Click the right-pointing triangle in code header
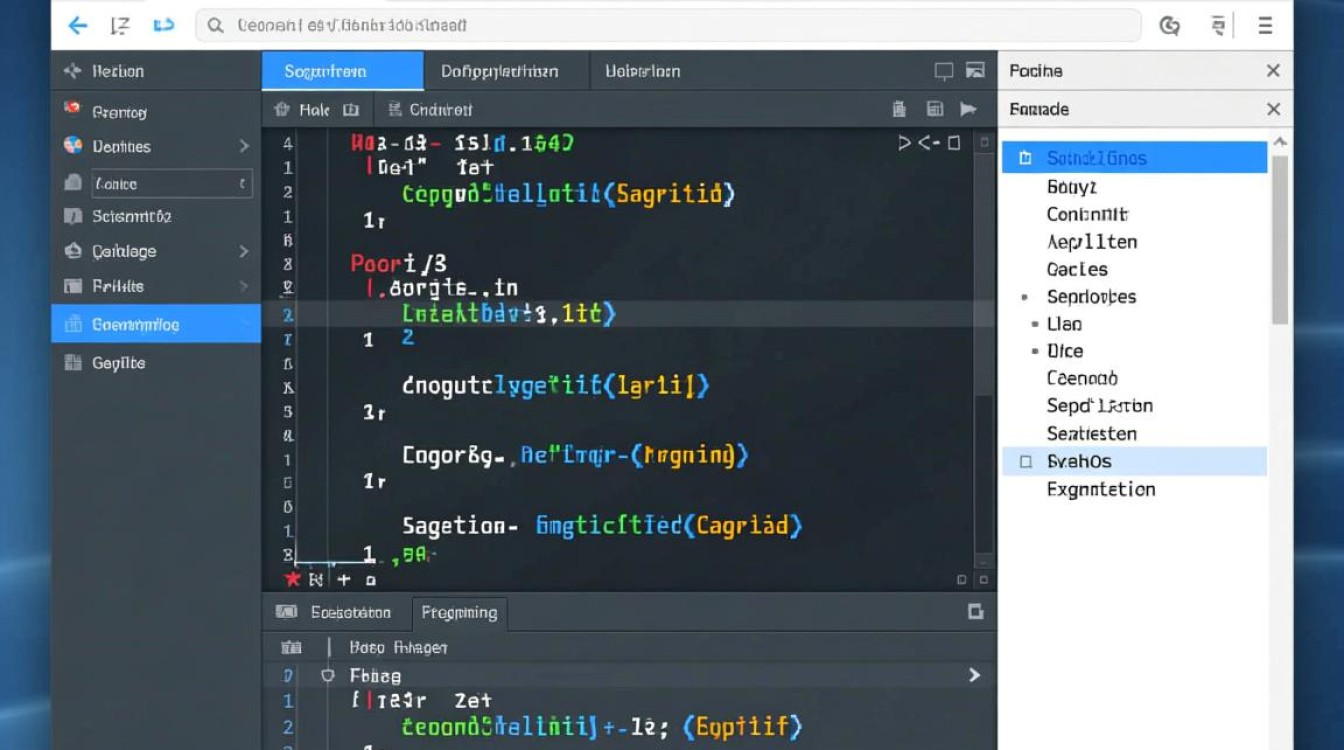Viewport: 1344px width, 750px height. (904, 143)
